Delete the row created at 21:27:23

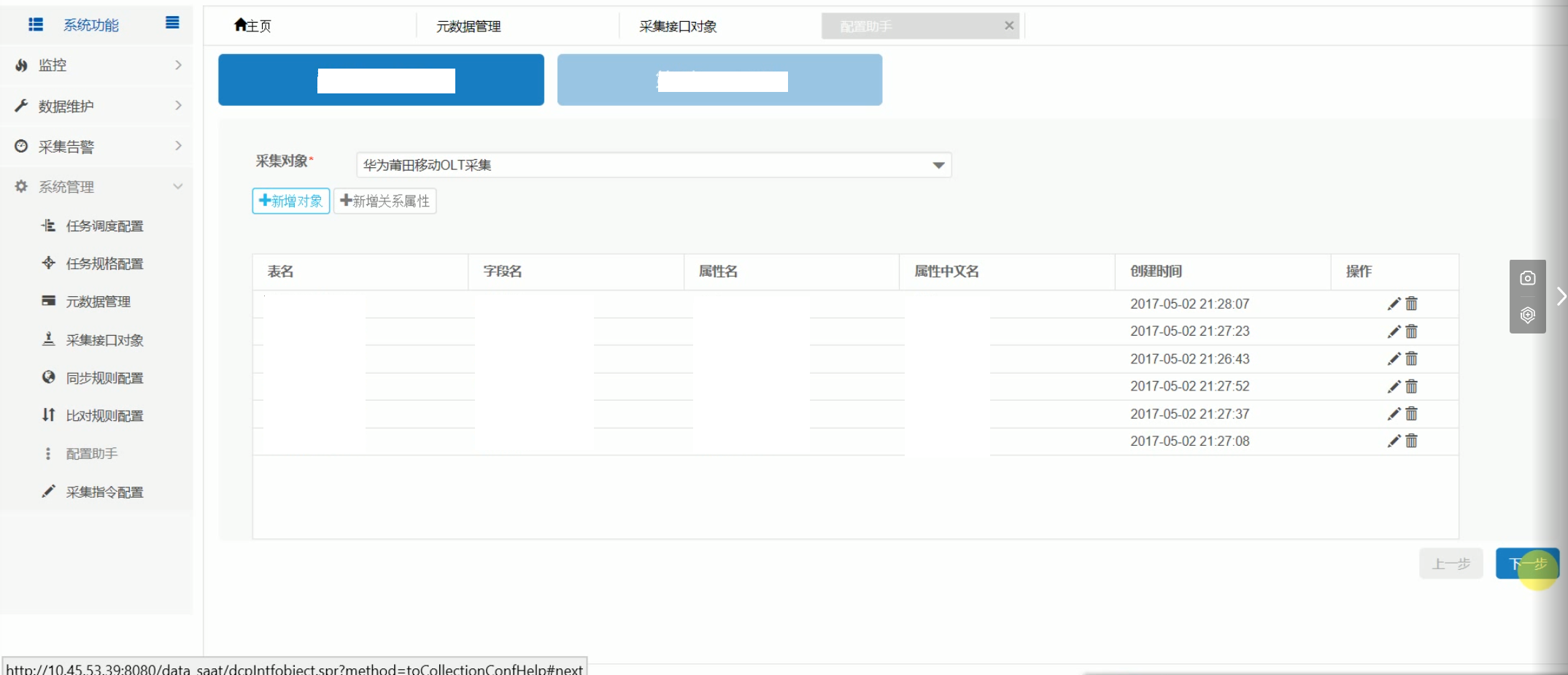(x=1412, y=331)
